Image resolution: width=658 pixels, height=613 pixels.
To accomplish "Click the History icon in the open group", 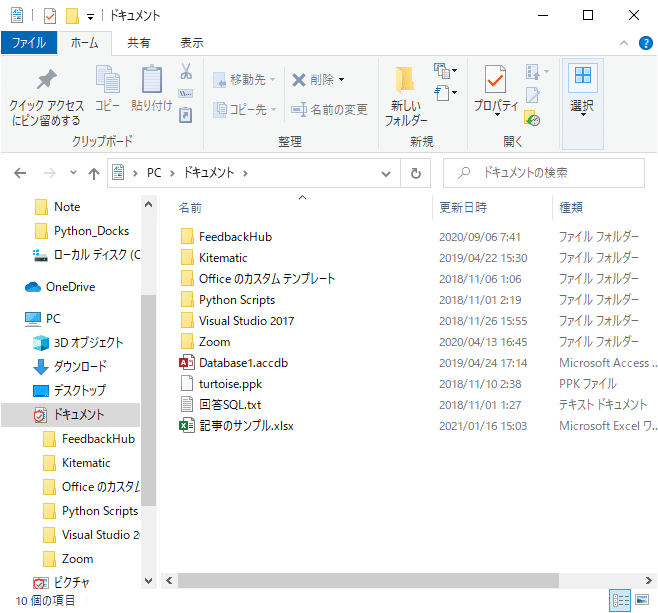I will coord(532,118).
